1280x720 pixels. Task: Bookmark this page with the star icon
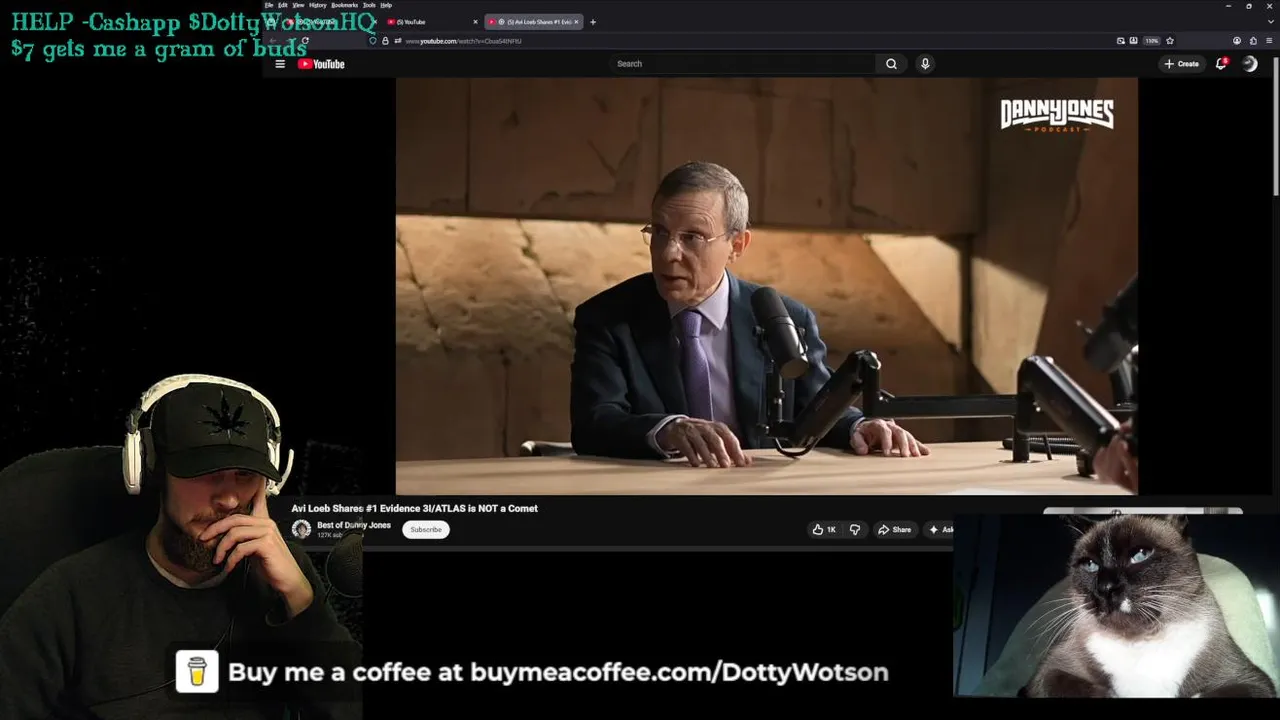click(1170, 41)
